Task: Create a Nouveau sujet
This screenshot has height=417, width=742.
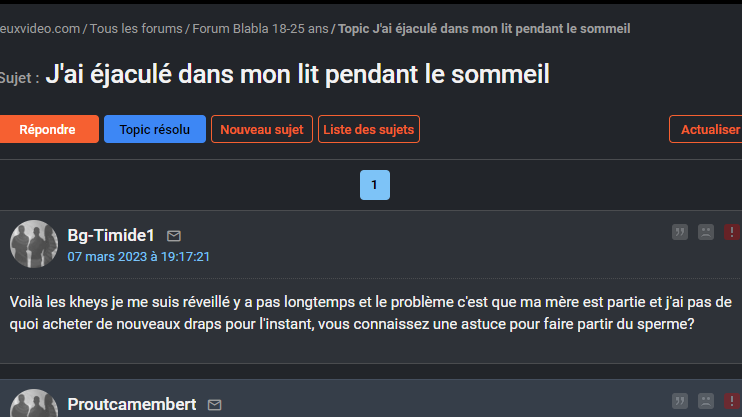Action: click(262, 129)
